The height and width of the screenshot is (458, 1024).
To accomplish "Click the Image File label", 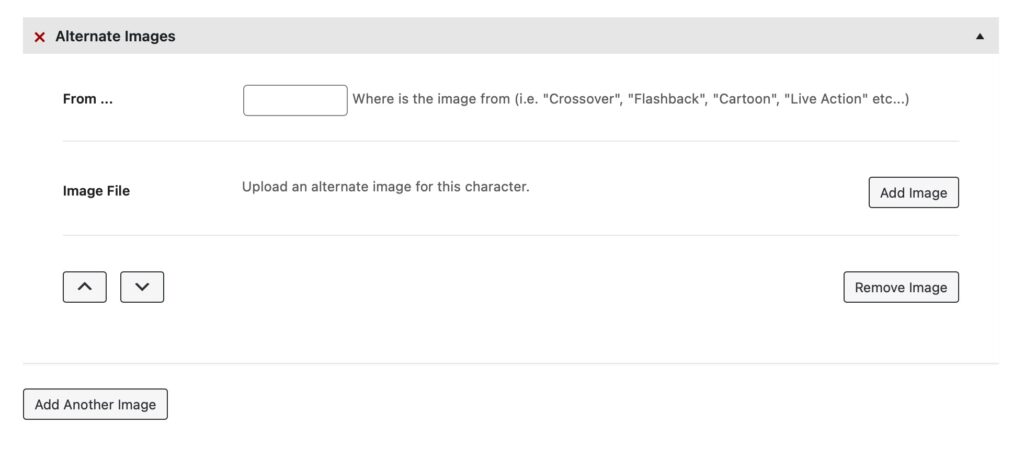I will click(96, 191).
